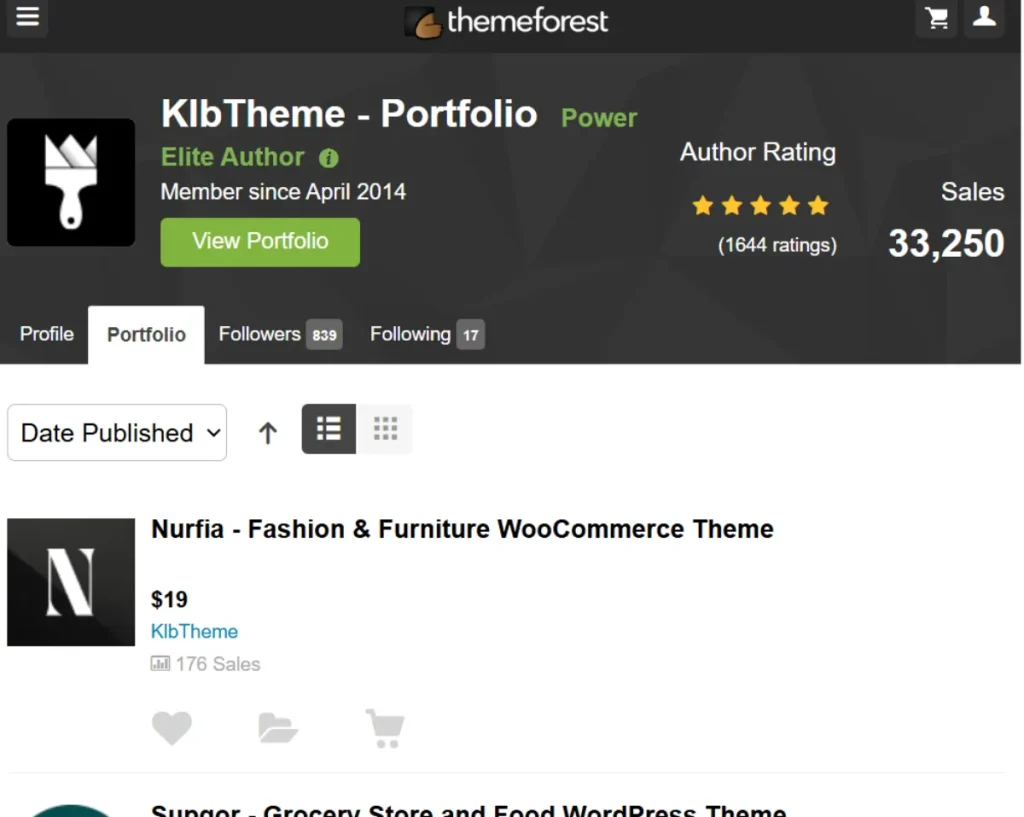The image size is (1024, 817).
Task: Toggle sort direction arrow
Action: point(267,432)
